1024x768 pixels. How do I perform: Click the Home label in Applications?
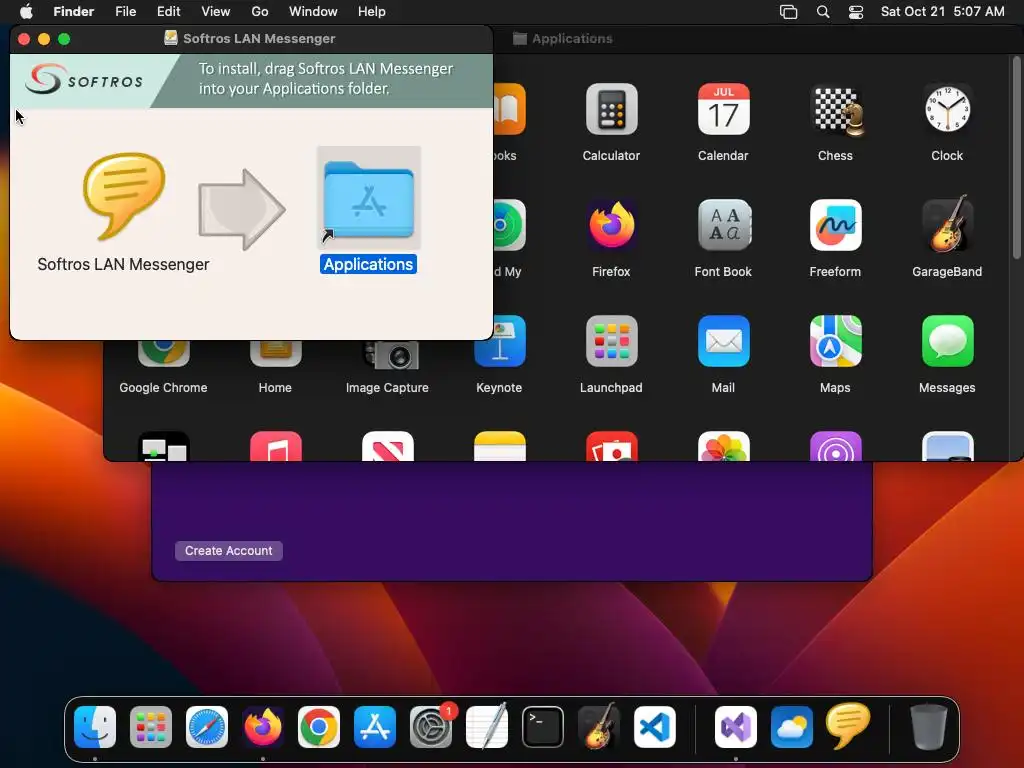coord(275,387)
